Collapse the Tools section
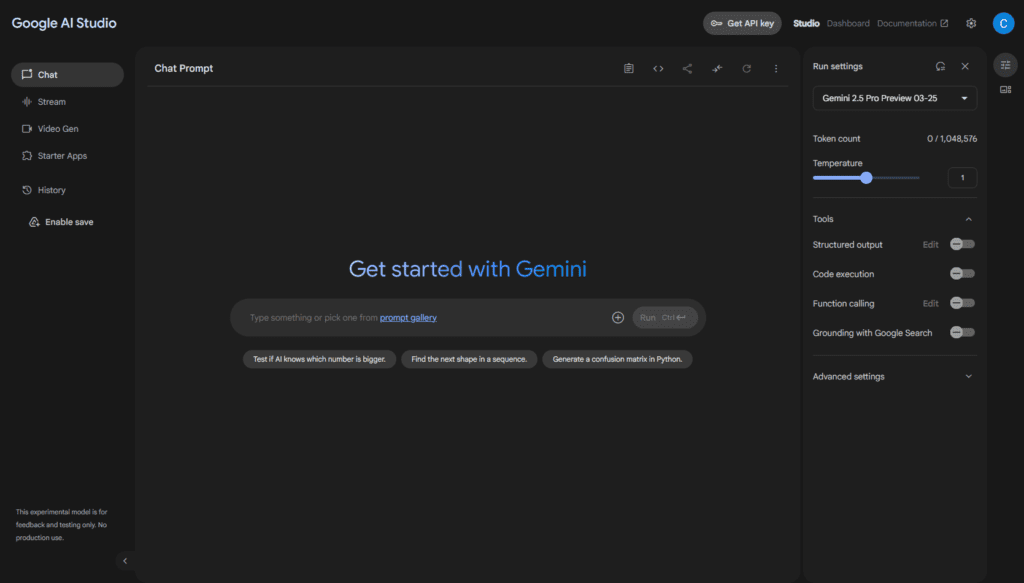 coord(968,219)
